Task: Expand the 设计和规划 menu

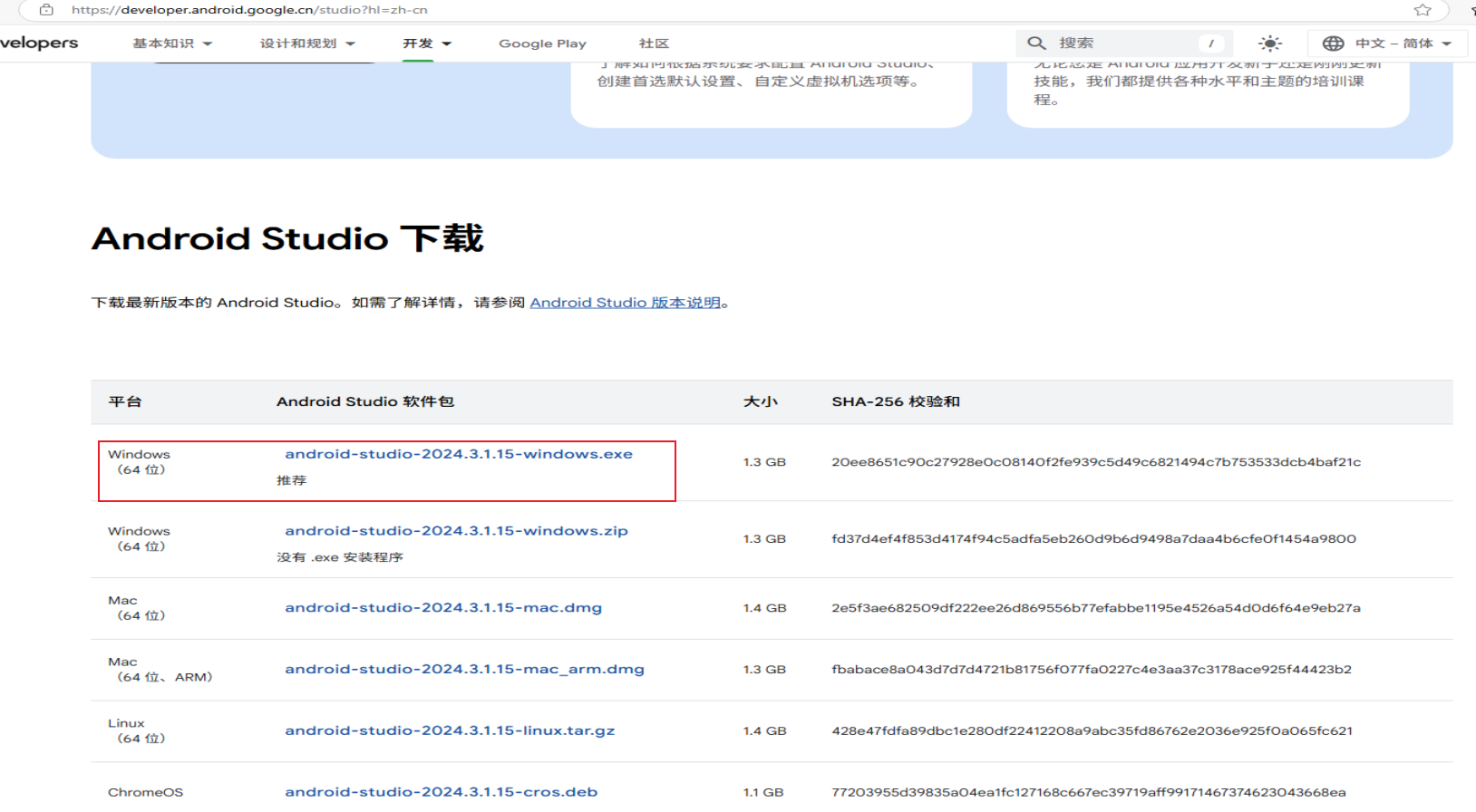Action: (307, 43)
